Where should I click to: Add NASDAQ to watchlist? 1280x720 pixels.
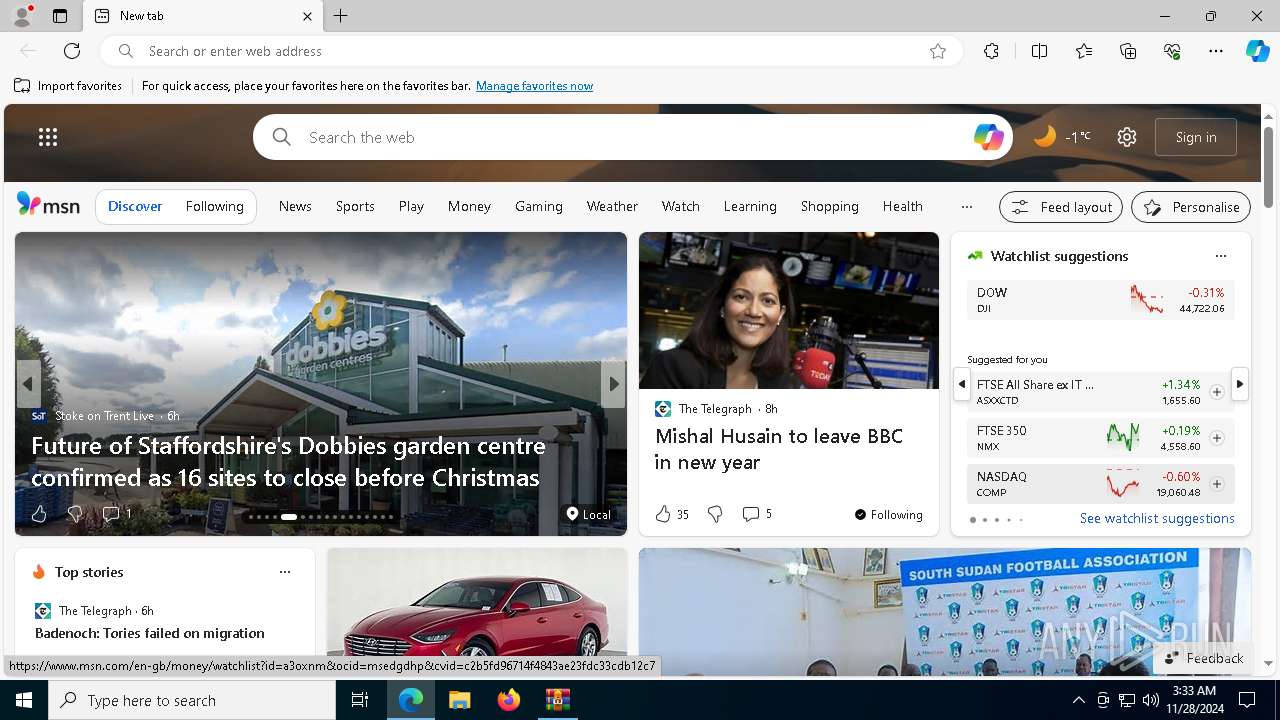tap(1217, 484)
